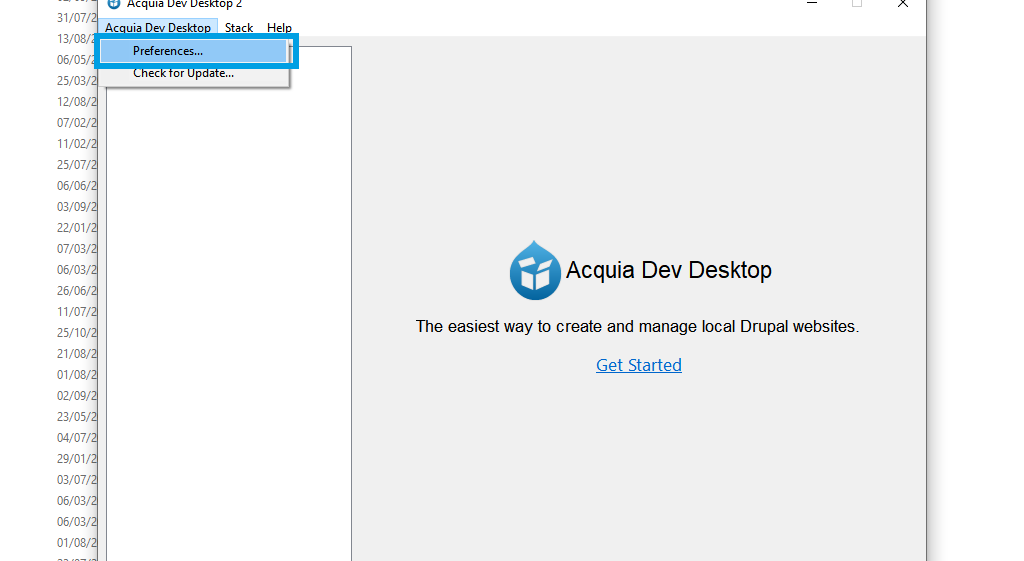Click the blue Drupal droplet logo
This screenshot has height=561, width=1024.
[535, 270]
